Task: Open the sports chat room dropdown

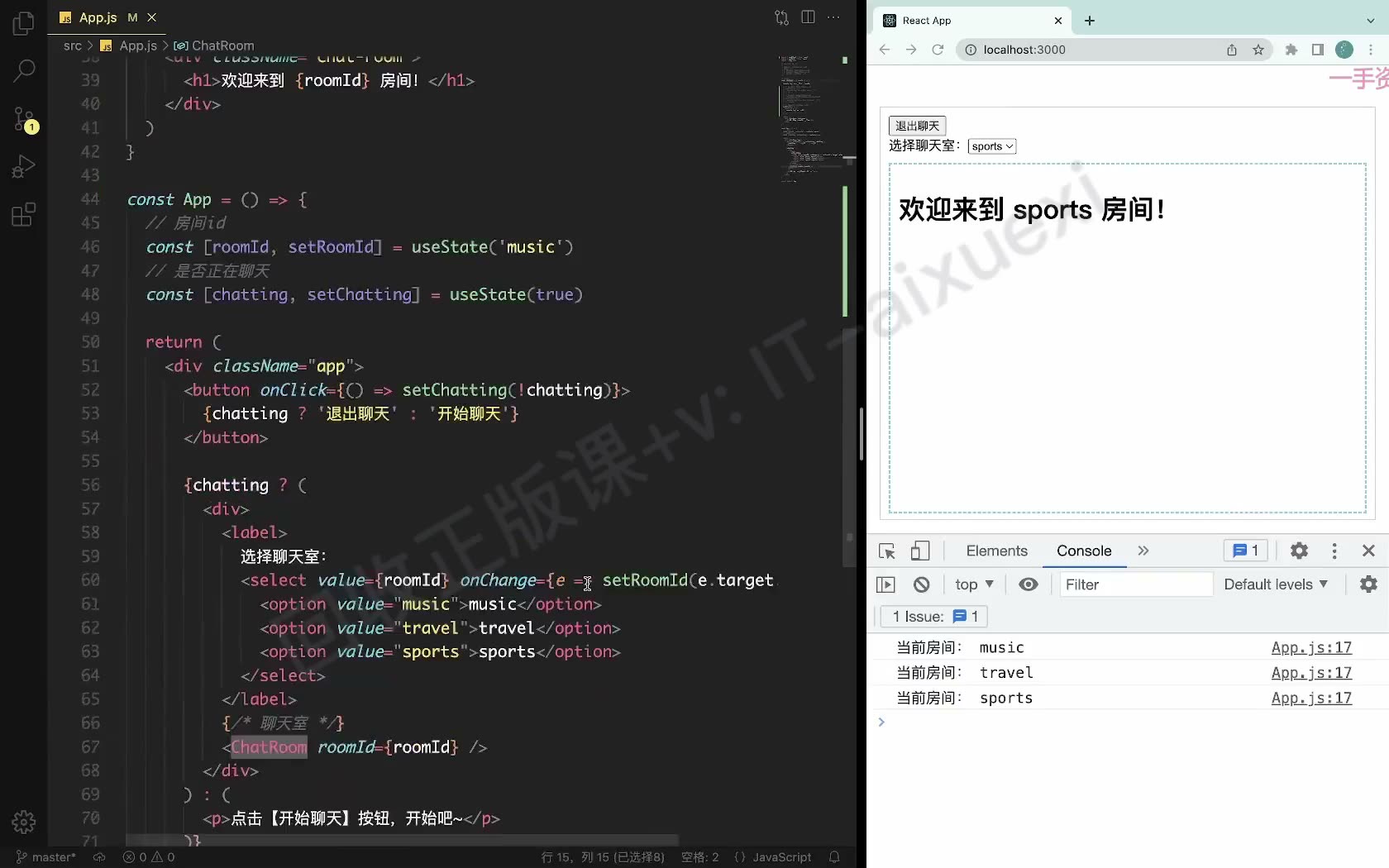Action: [x=992, y=146]
